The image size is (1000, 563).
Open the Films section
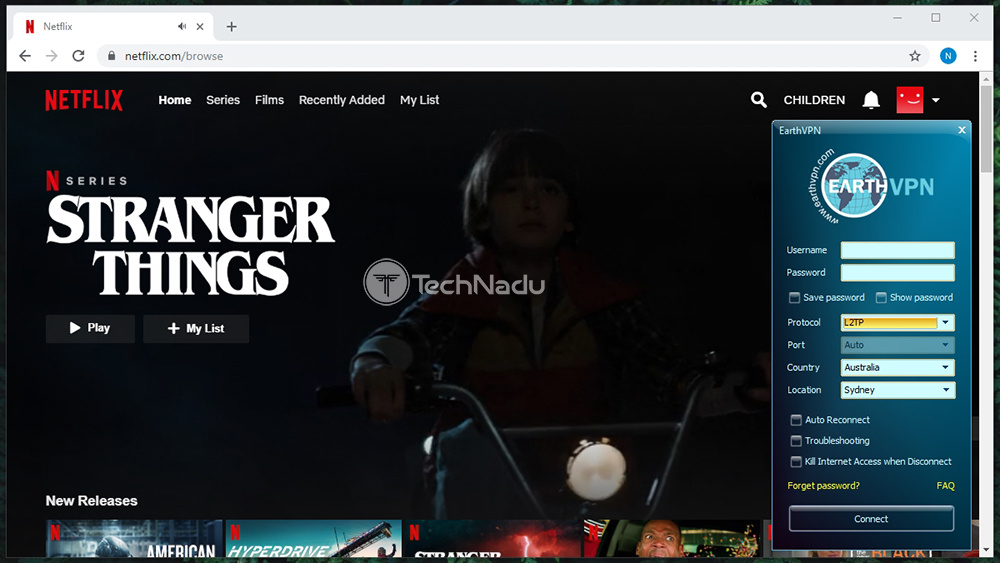click(269, 100)
